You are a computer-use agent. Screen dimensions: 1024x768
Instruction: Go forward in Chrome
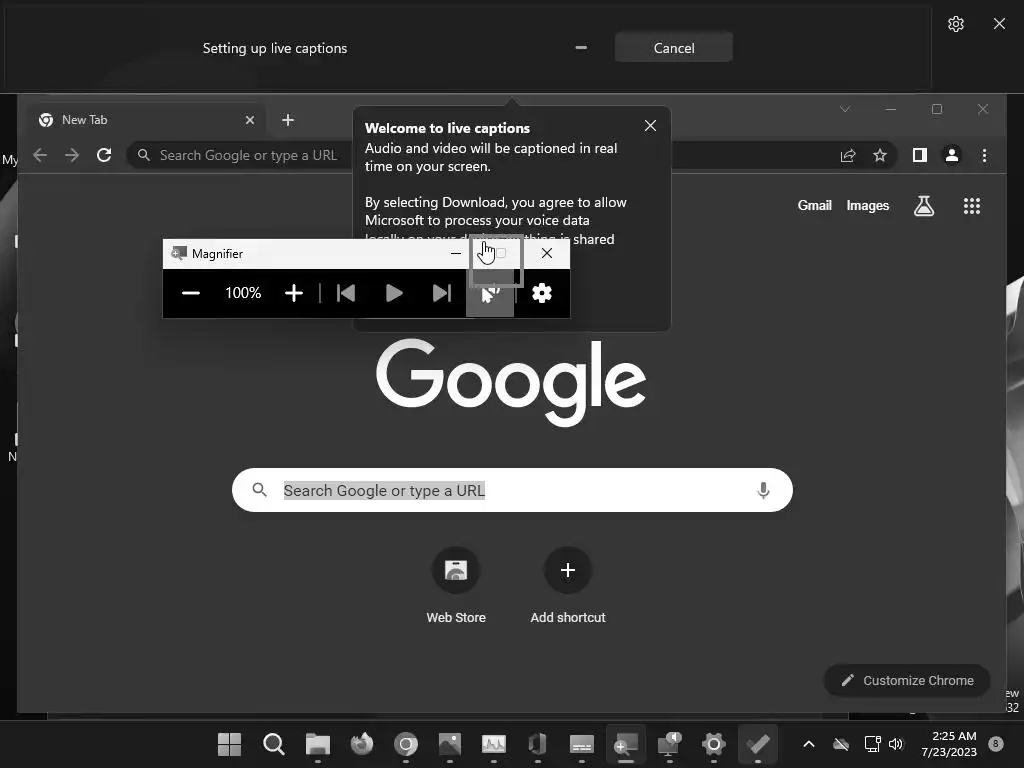tap(72, 155)
